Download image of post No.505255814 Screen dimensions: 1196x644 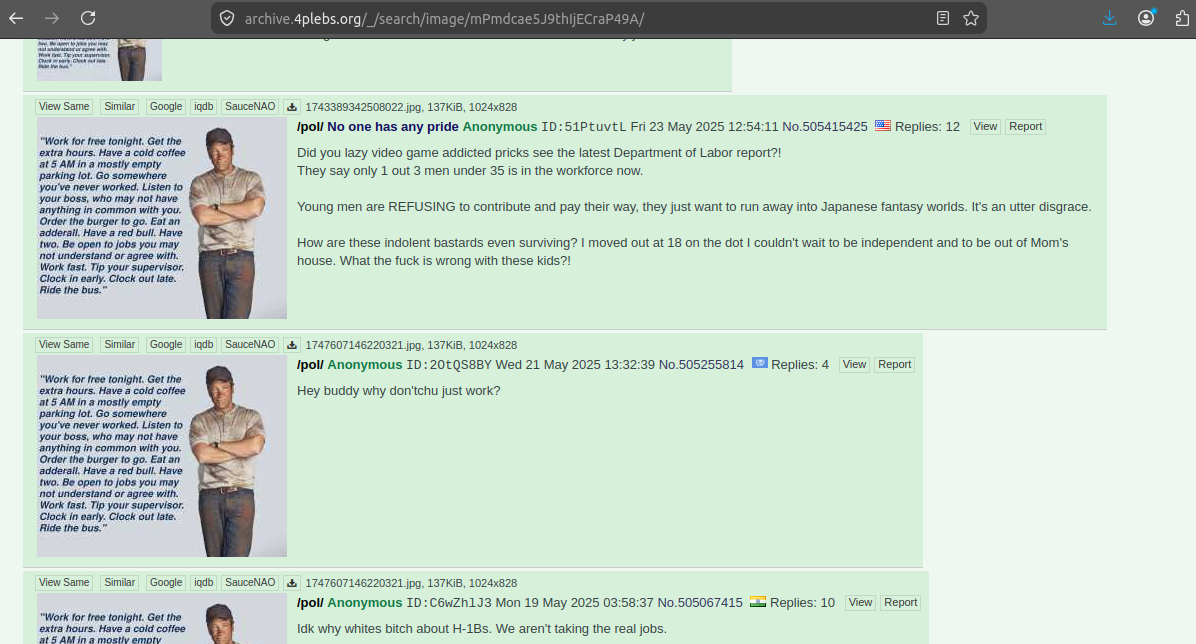tap(291, 345)
